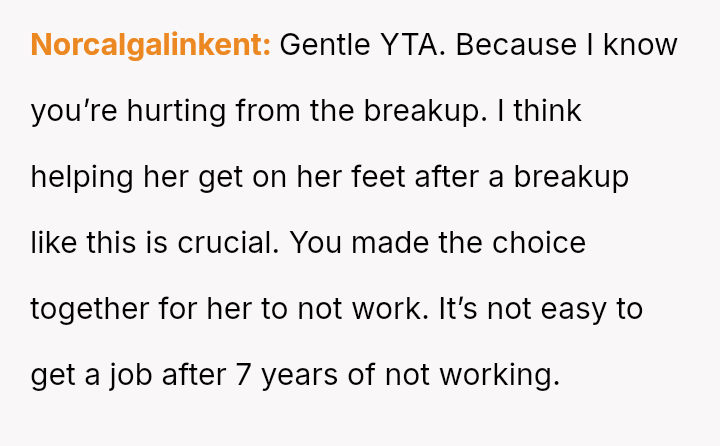Click the words "I think"
The height and width of the screenshot is (446, 720).
(546, 111)
